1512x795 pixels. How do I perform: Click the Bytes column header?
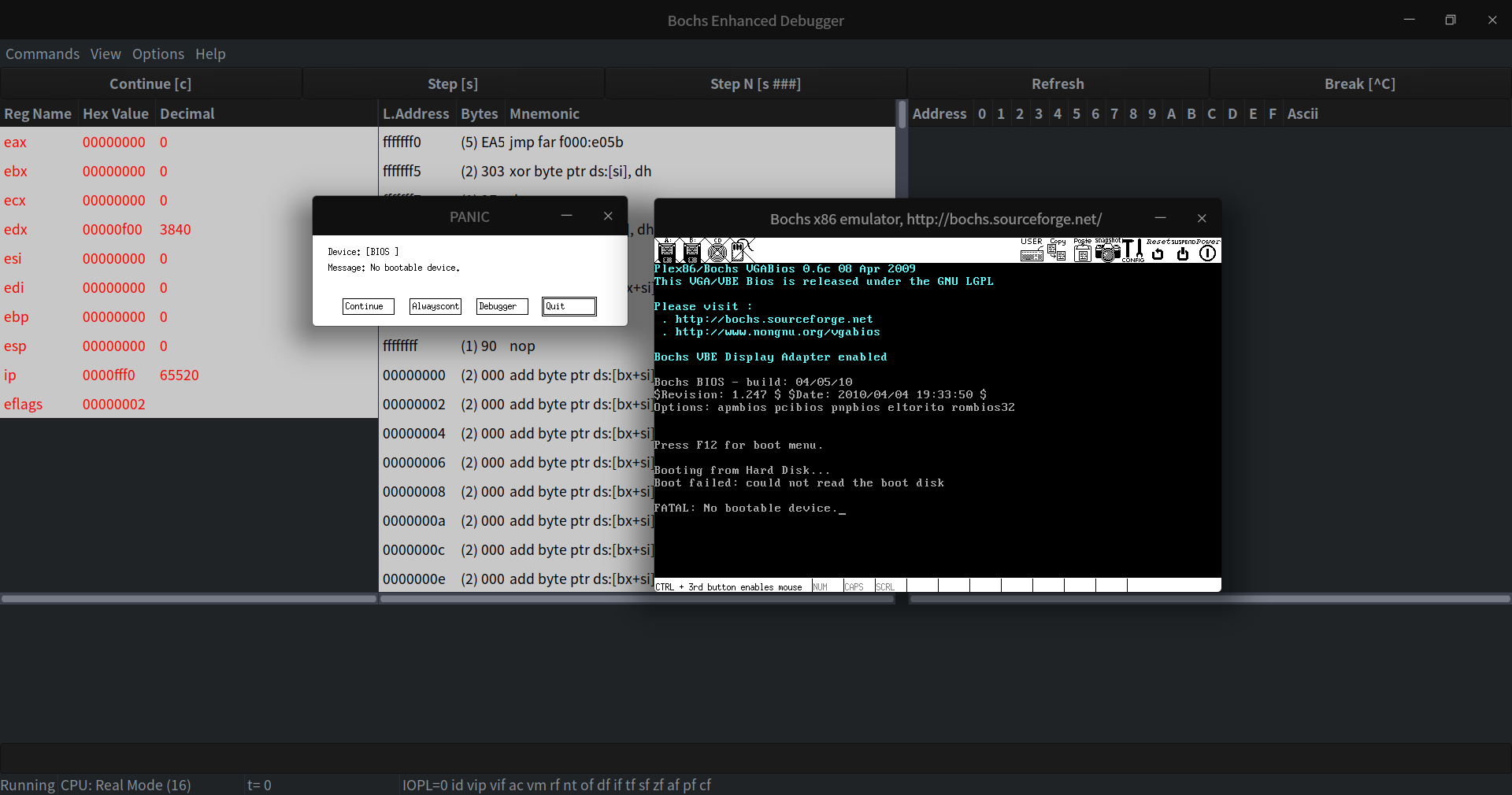(x=480, y=113)
